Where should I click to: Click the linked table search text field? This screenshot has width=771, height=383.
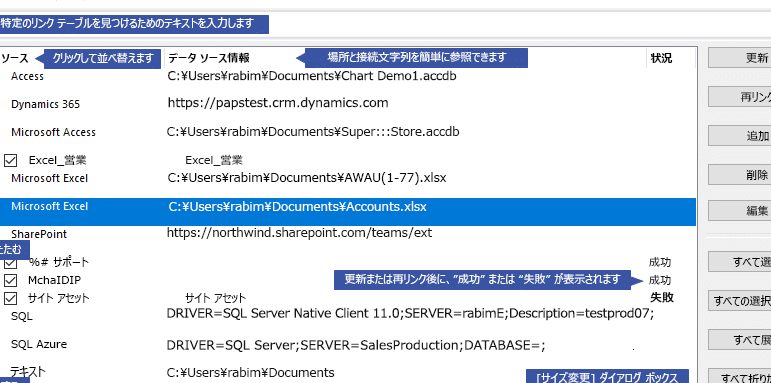tap(386, 24)
